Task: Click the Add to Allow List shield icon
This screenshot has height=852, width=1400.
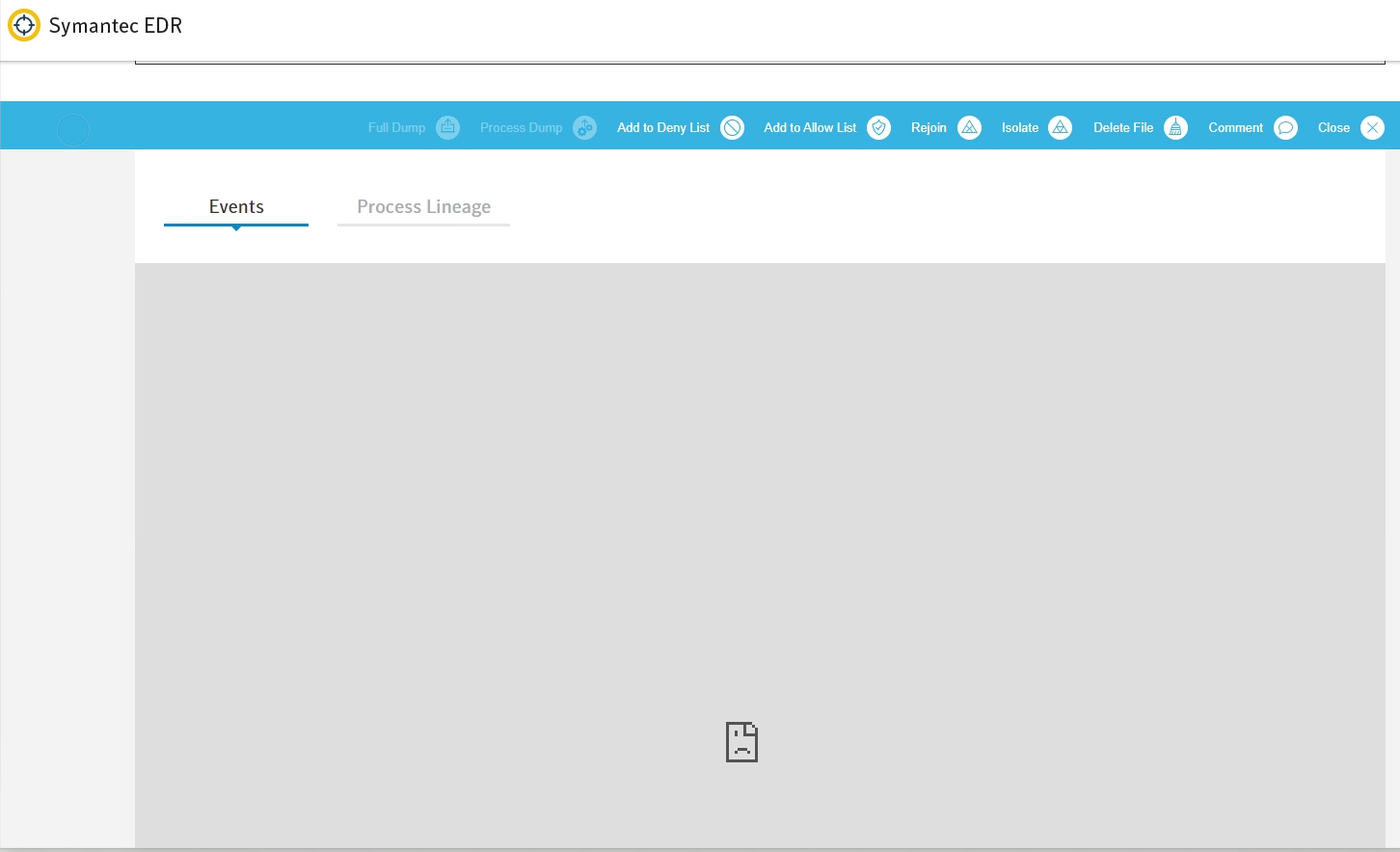Action: (879, 127)
